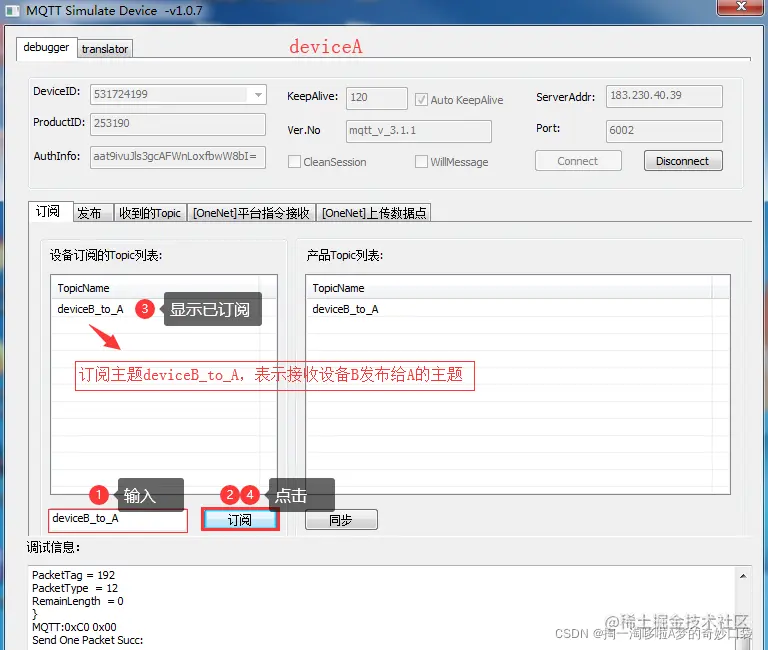Image resolution: width=768 pixels, height=650 pixels.
Task: Click the 'PacketType = 12' log line
Action: 75,588
